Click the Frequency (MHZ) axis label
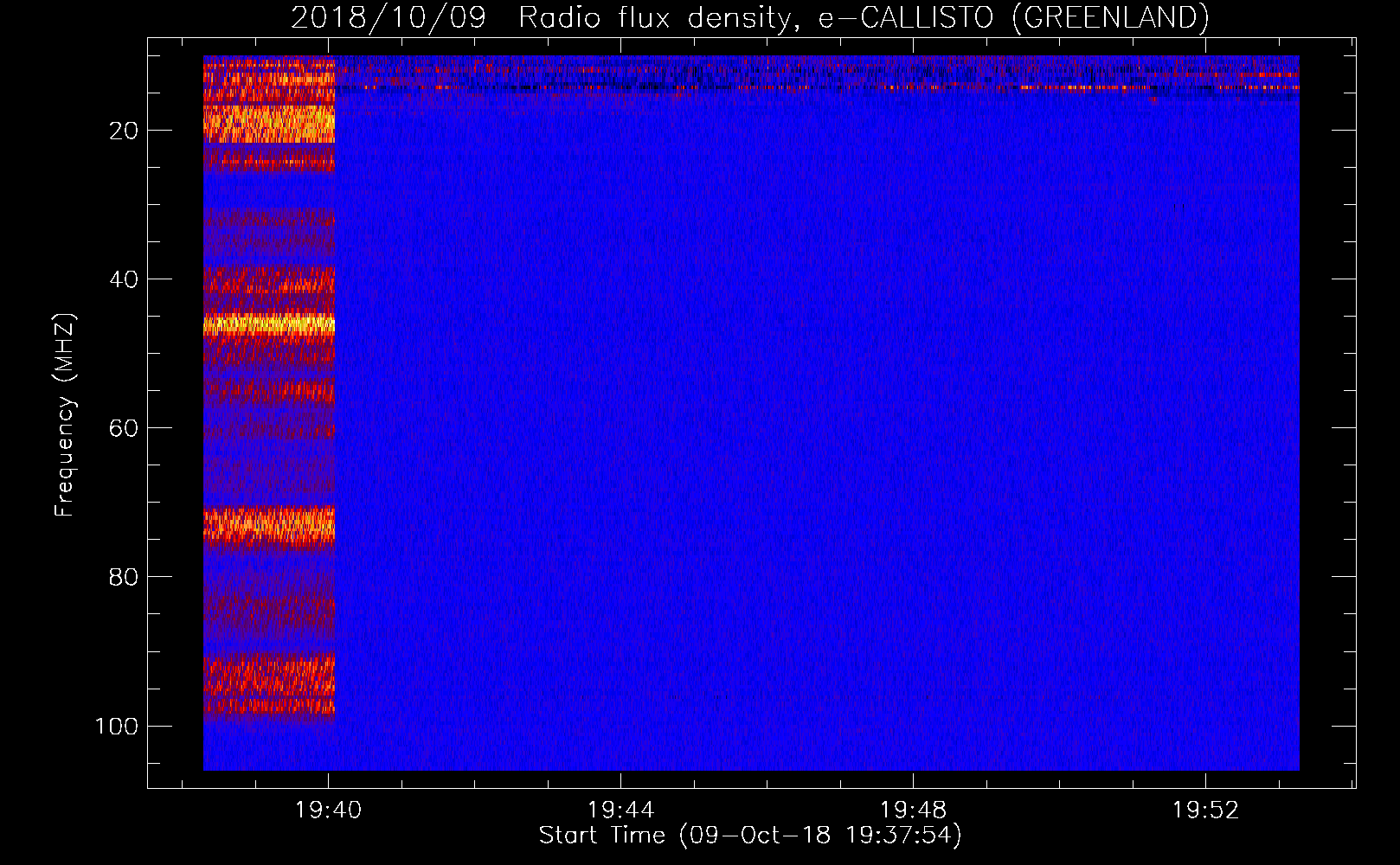 [x=65, y=415]
